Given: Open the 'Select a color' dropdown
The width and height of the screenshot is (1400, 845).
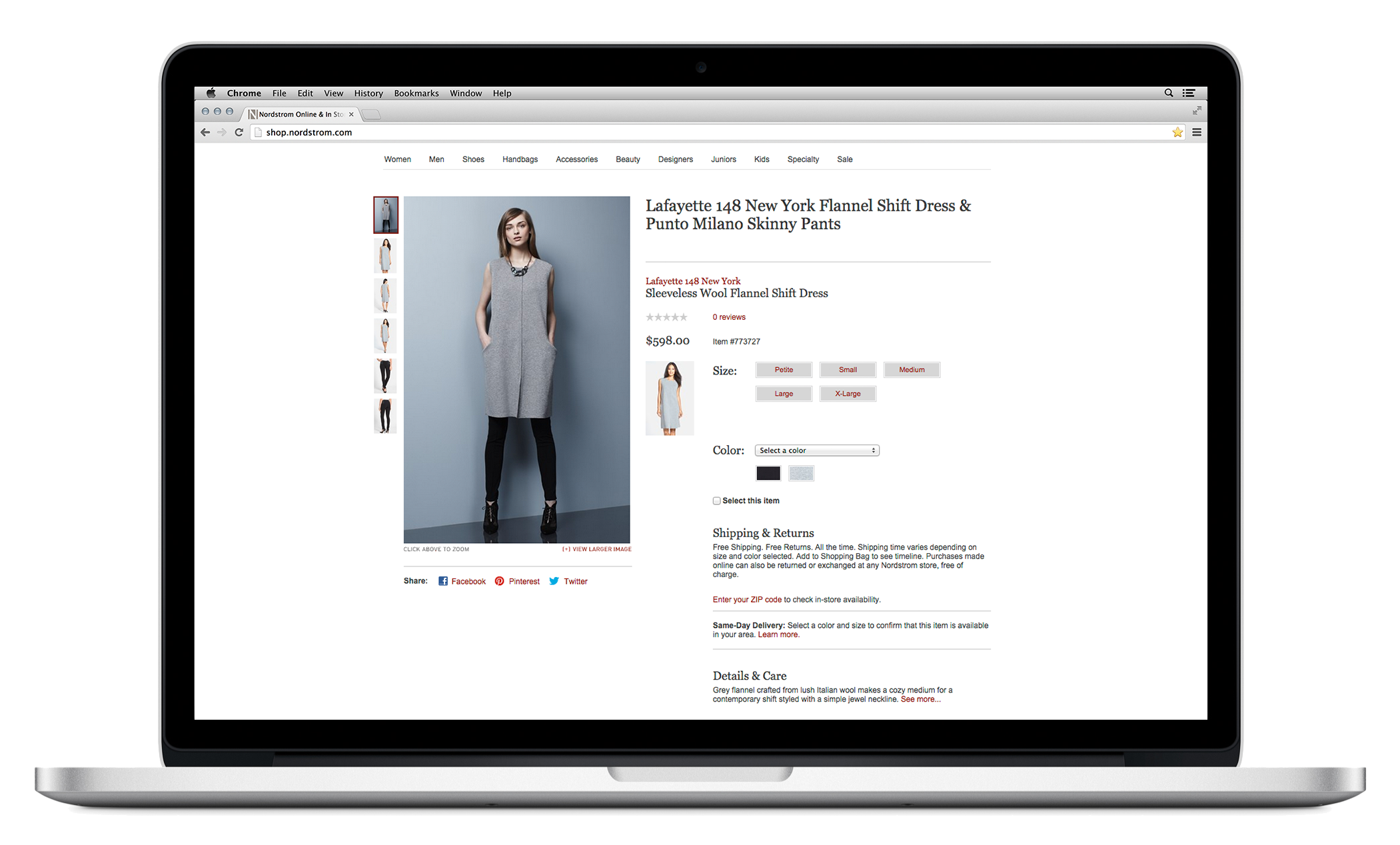Looking at the screenshot, I should point(817,450).
